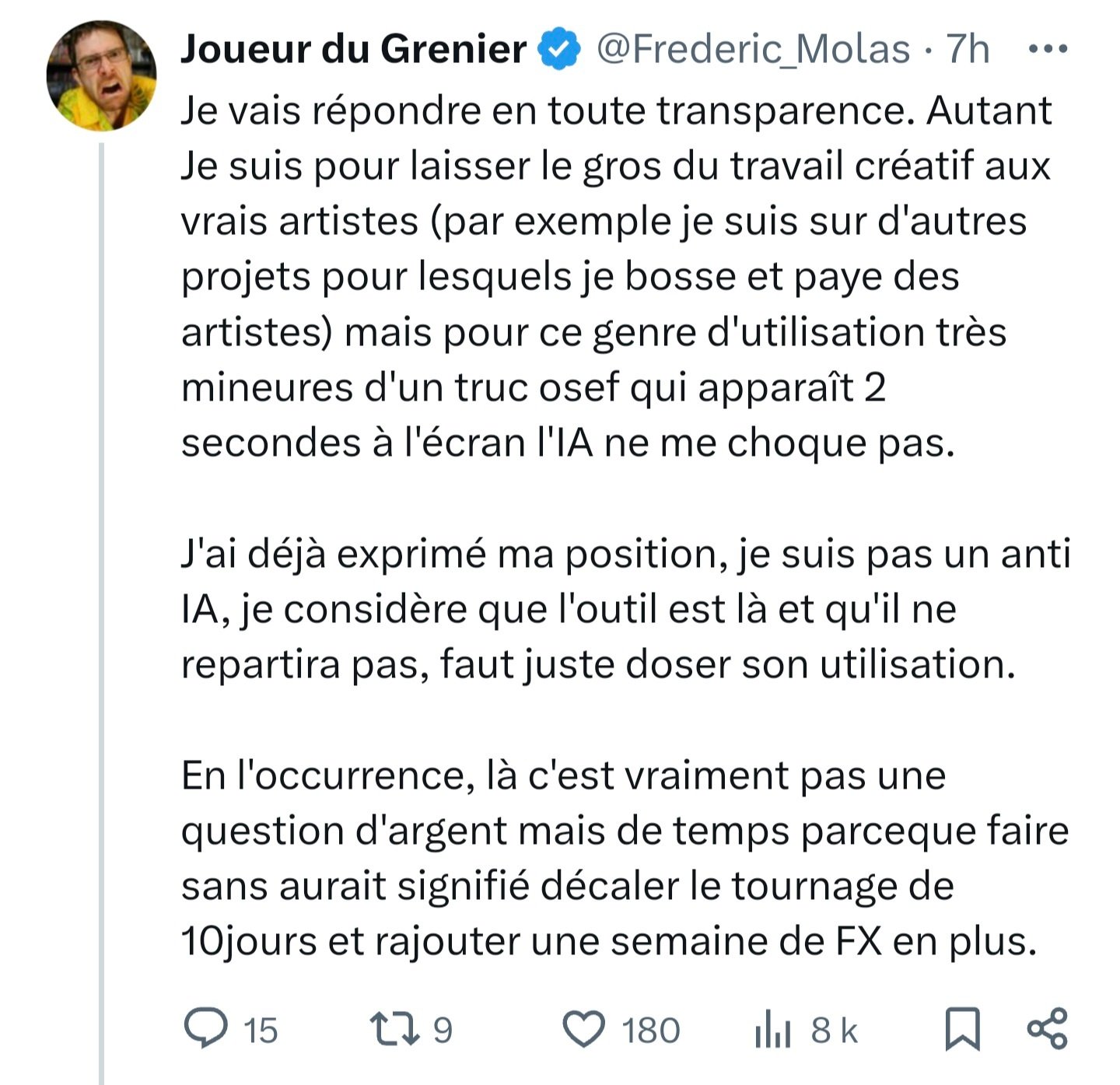This screenshot has height=1085, width=1120.
Task: Open tweet paragraph starting "Je vais répondre"
Action: pos(616,277)
